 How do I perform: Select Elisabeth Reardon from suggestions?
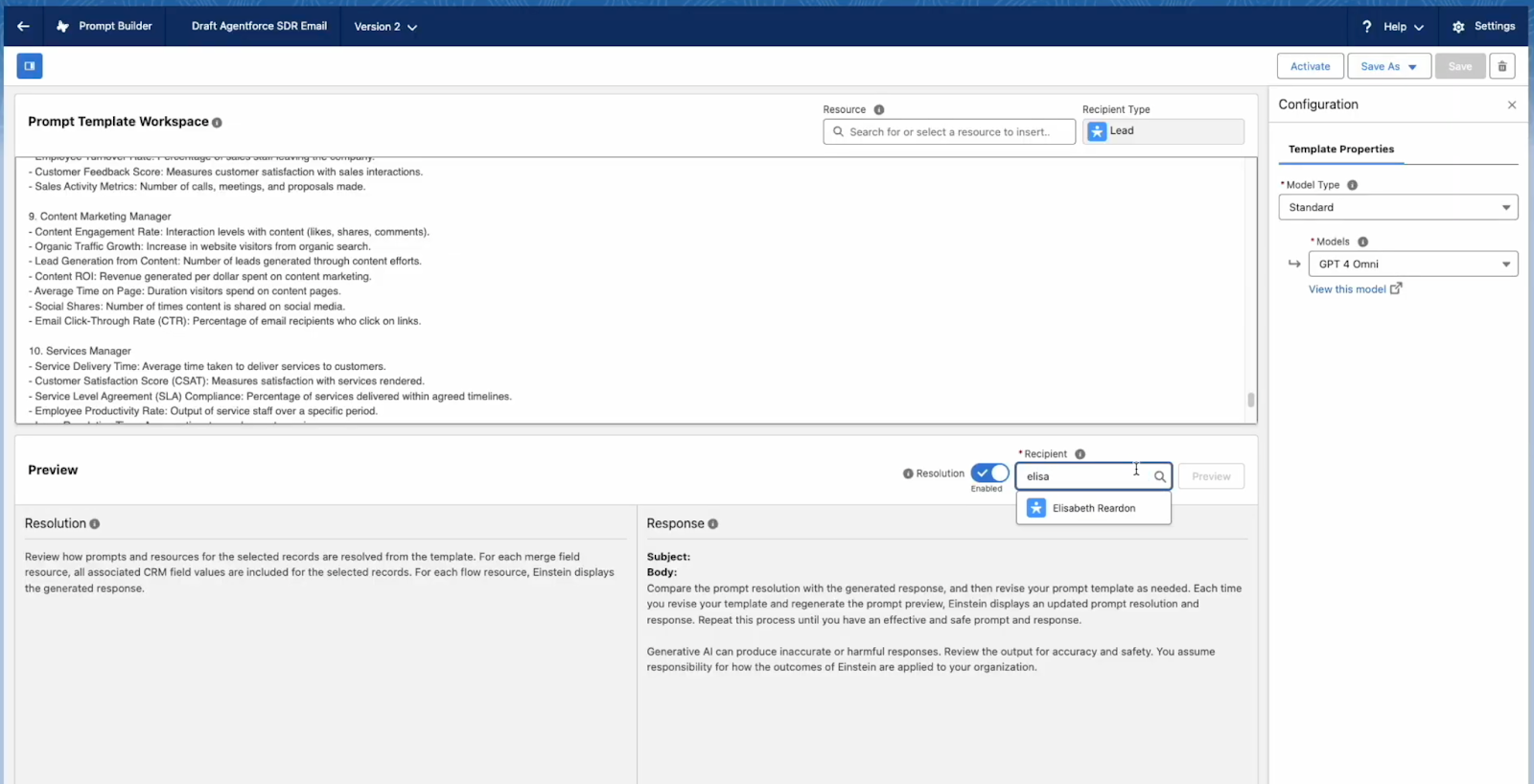[x=1093, y=509]
